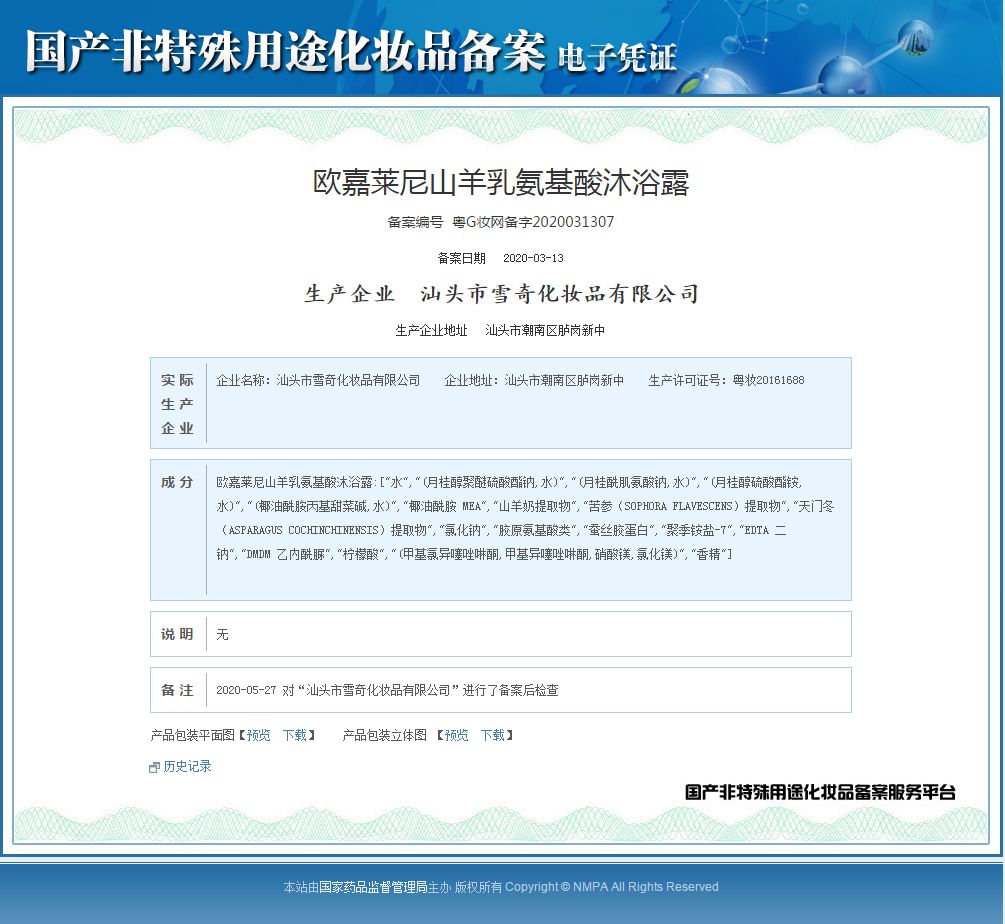Viewport: 1005px width, 924px height.
Task: Click the 备注 section label
Action: 177,689
